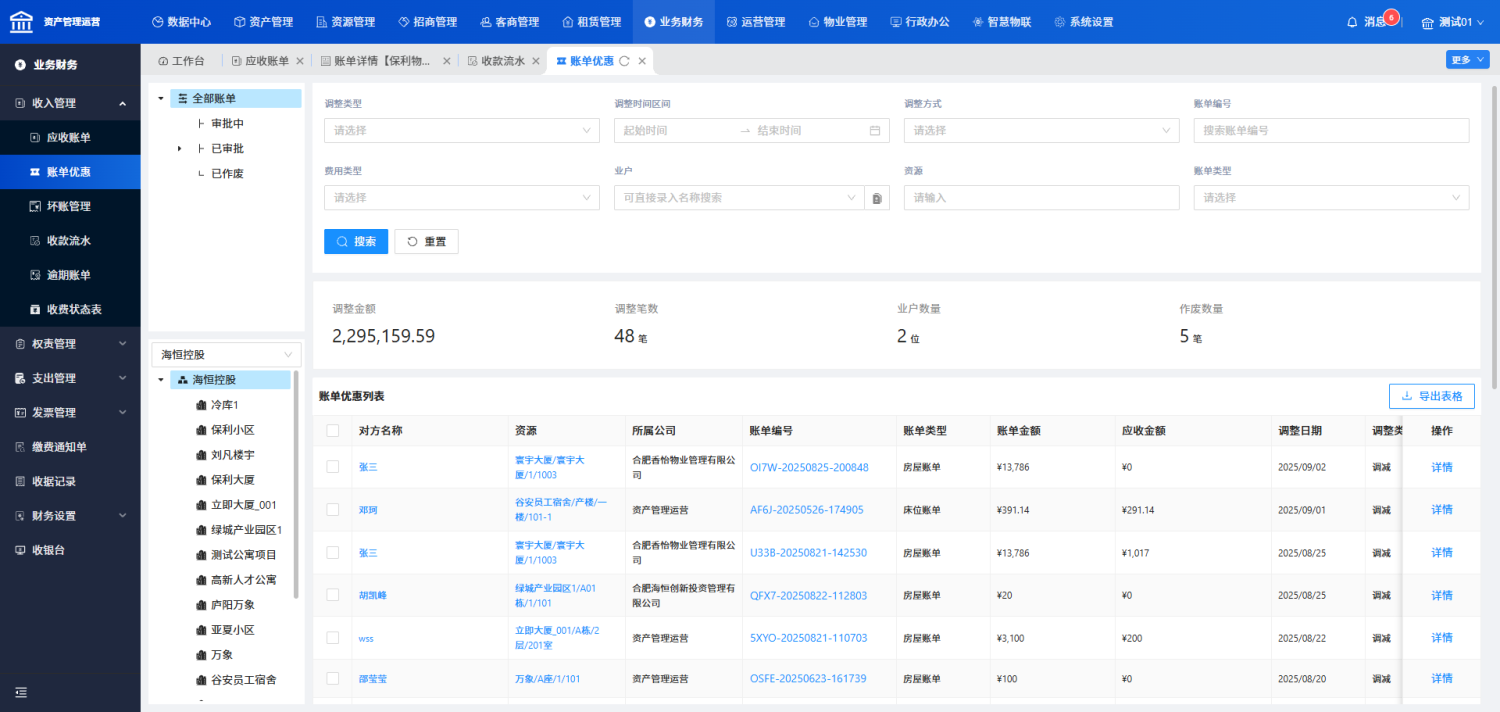Click the 导出表格 export button
The height and width of the screenshot is (712, 1500).
[1432, 396]
